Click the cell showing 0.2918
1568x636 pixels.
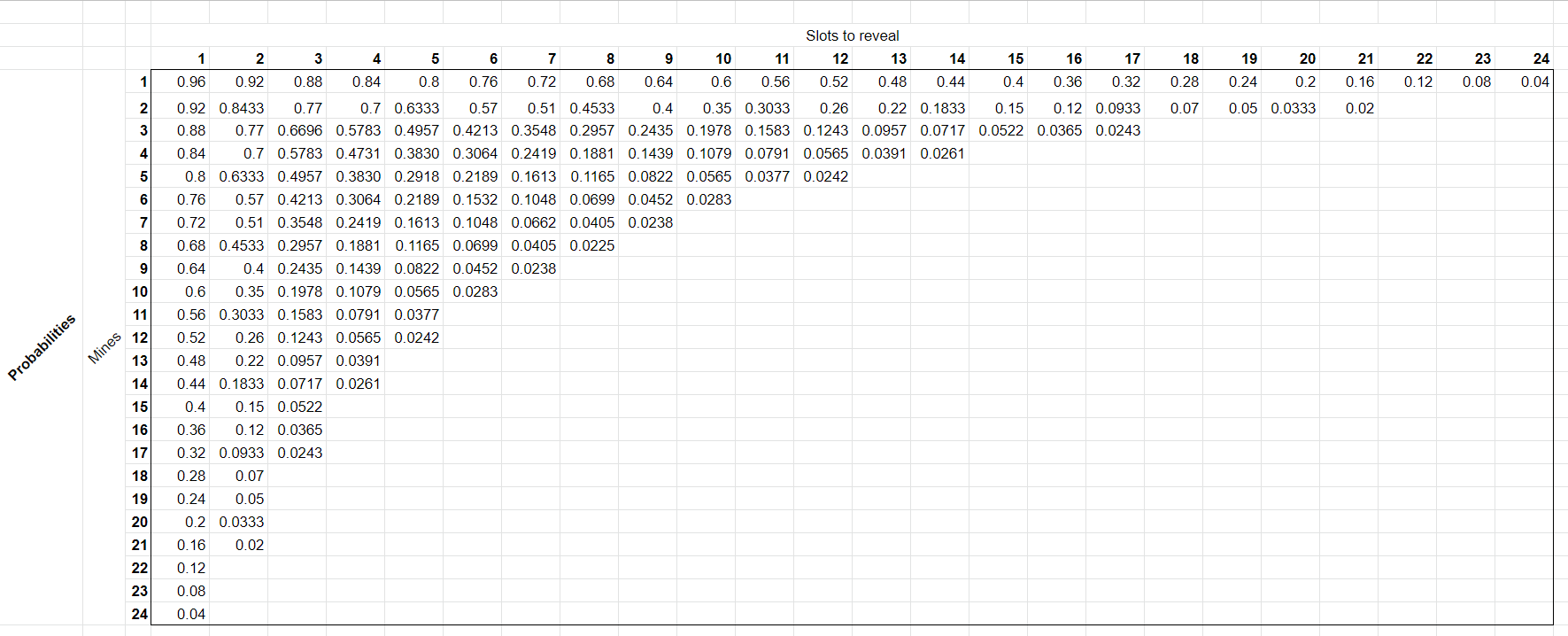(416, 176)
